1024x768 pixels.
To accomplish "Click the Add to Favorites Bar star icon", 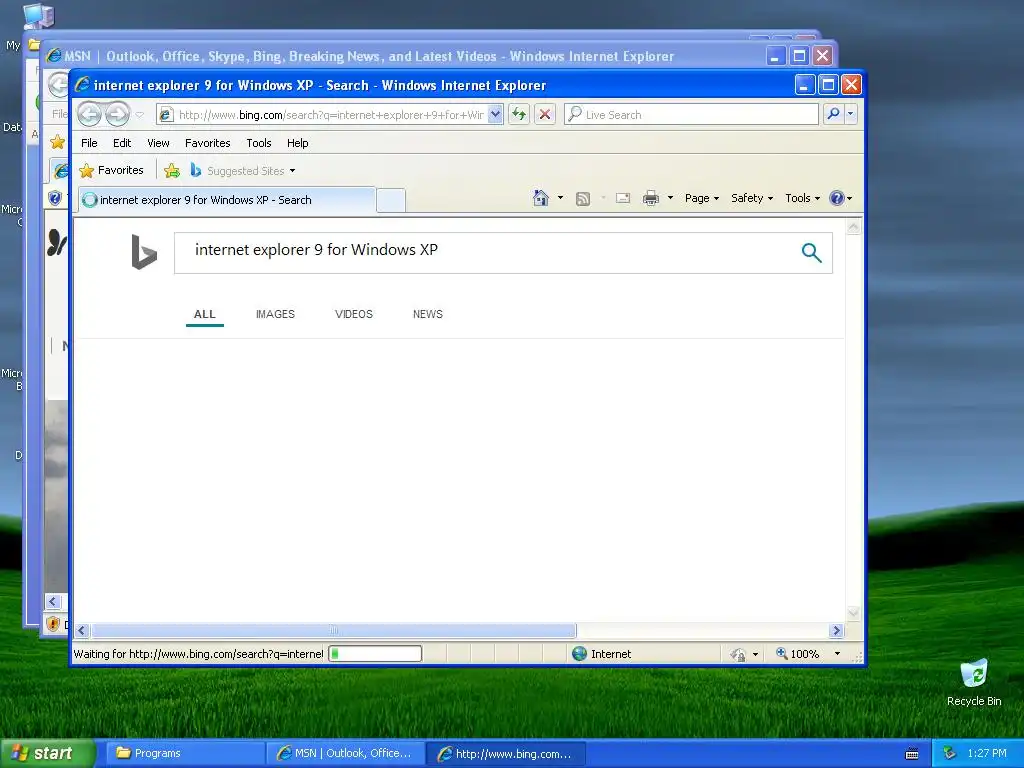I will 172,170.
